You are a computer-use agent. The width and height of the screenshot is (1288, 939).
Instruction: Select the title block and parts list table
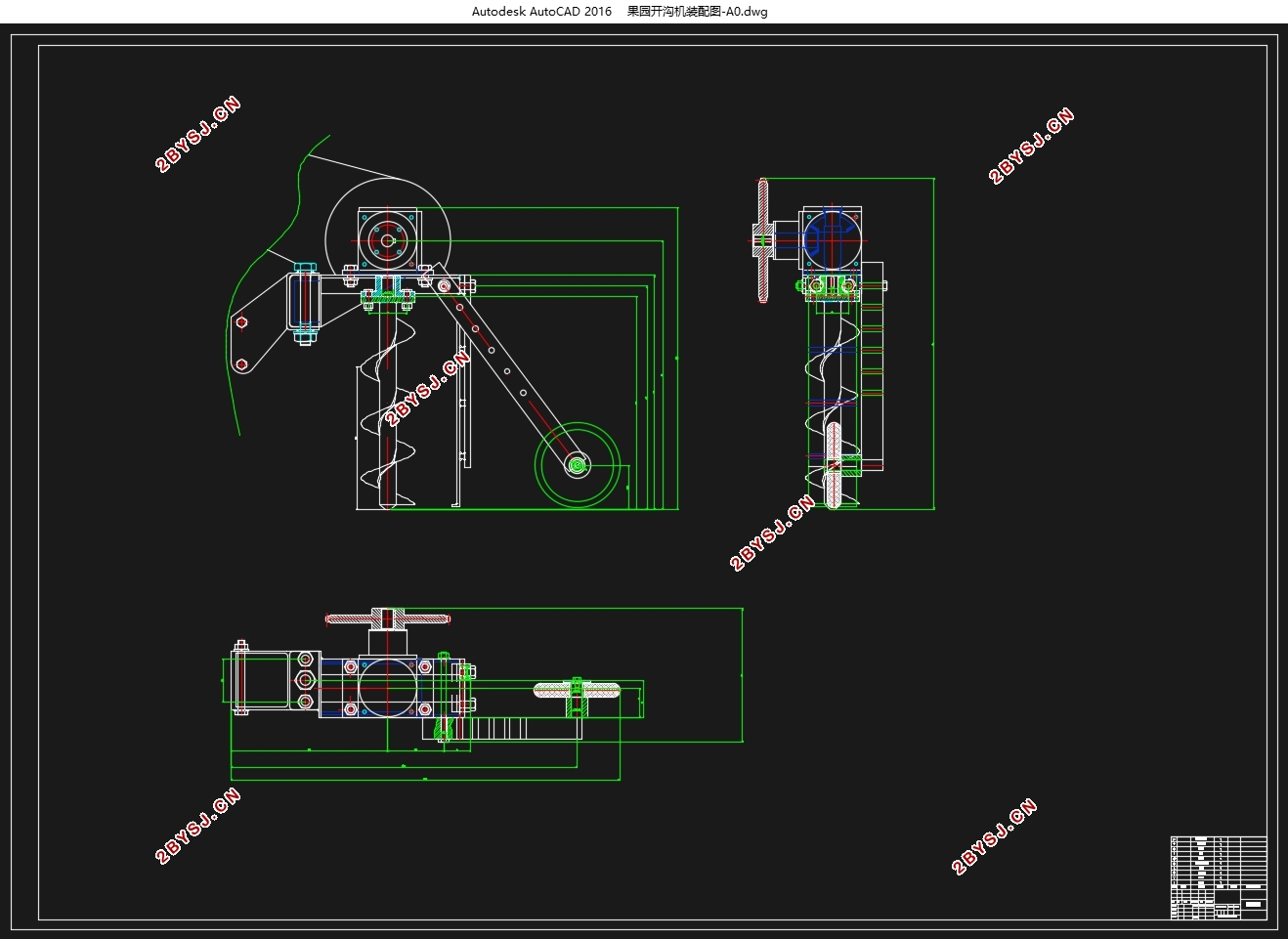tap(1219, 877)
